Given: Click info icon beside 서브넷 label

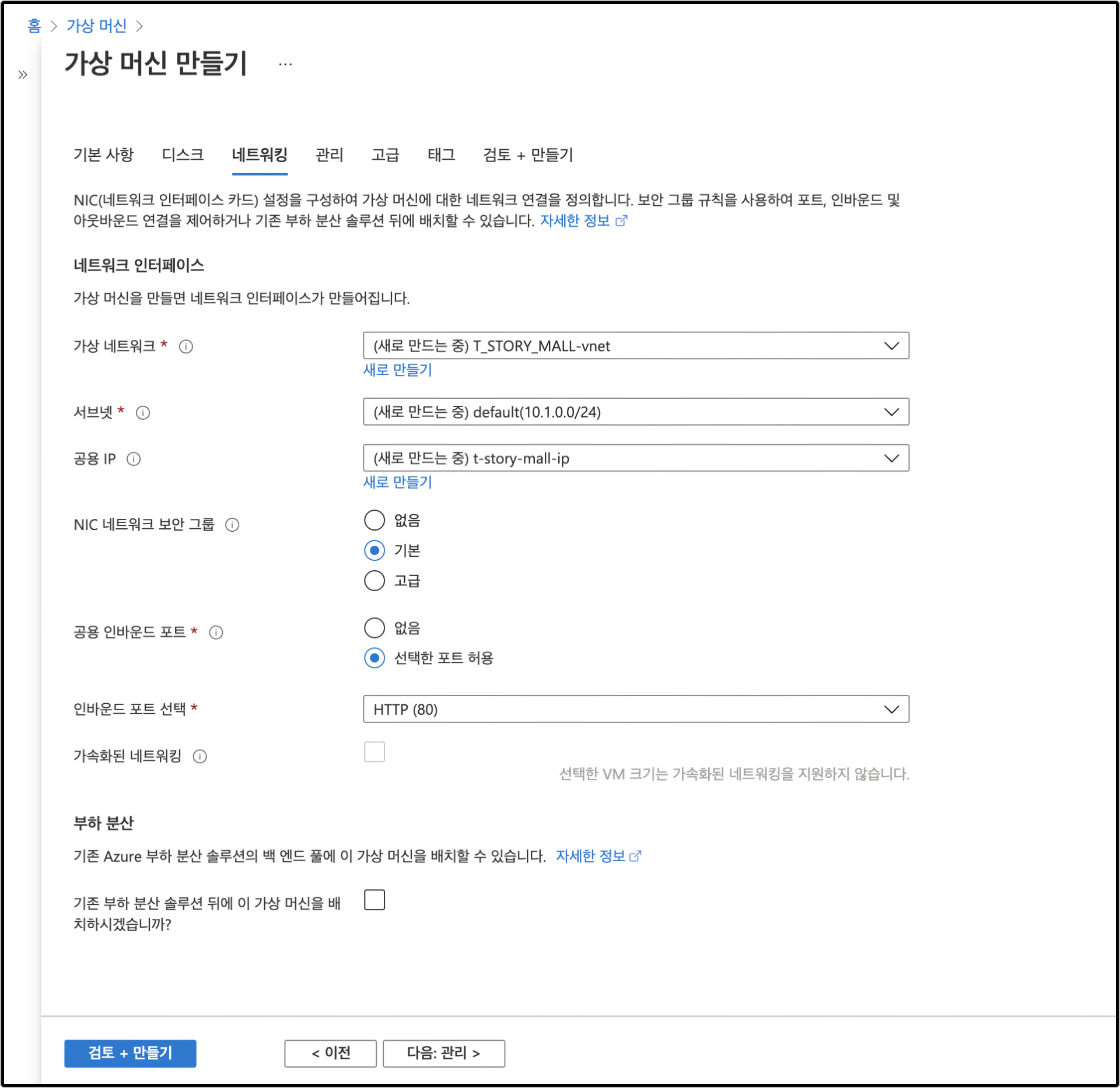Looking at the screenshot, I should pos(143,413).
